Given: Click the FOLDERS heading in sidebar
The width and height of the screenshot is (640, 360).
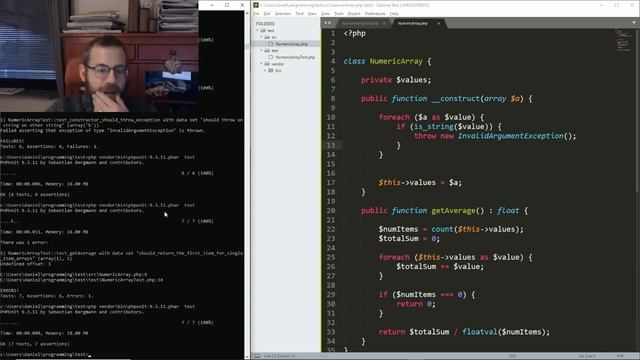Looking at the screenshot, I should click(265, 24).
